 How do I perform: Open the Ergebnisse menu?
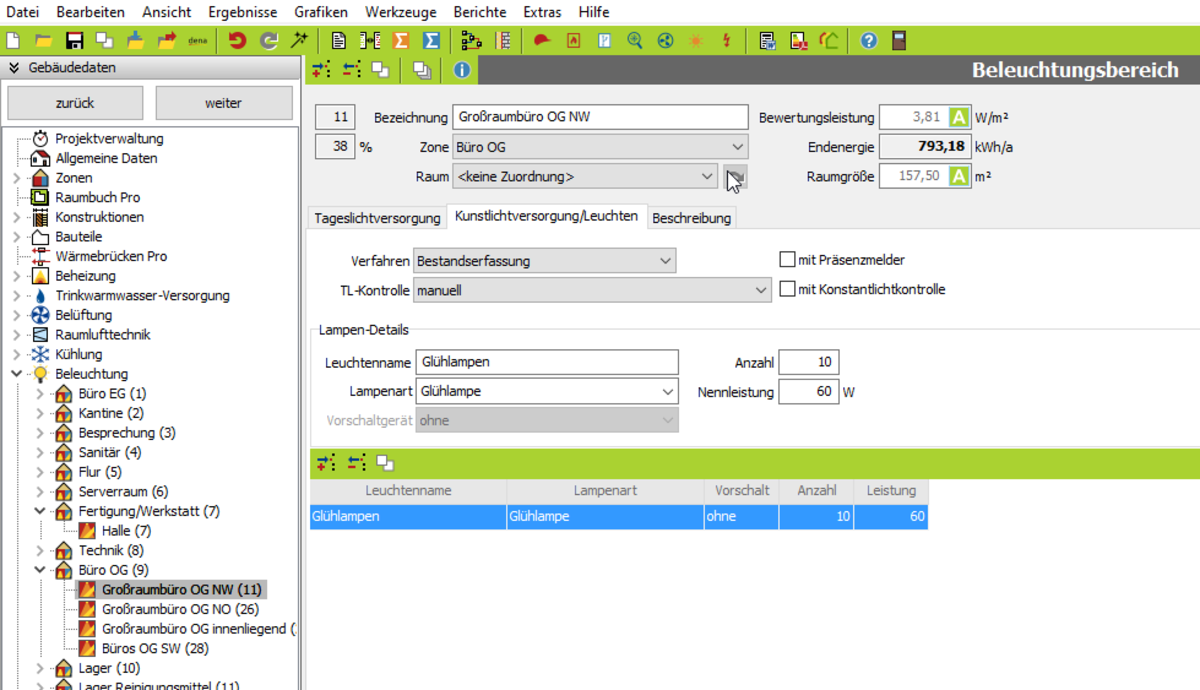pyautogui.click(x=240, y=12)
